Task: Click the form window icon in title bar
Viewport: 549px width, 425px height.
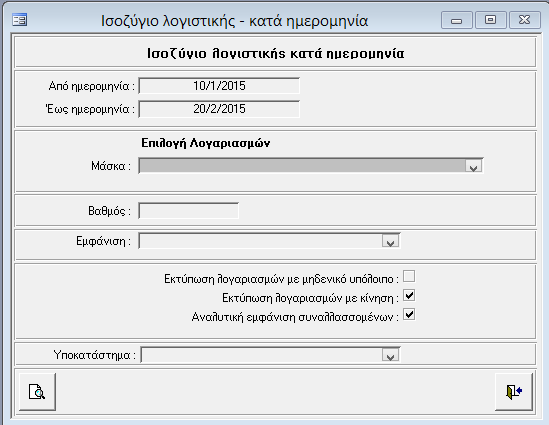Action: pyautogui.click(x=20, y=20)
